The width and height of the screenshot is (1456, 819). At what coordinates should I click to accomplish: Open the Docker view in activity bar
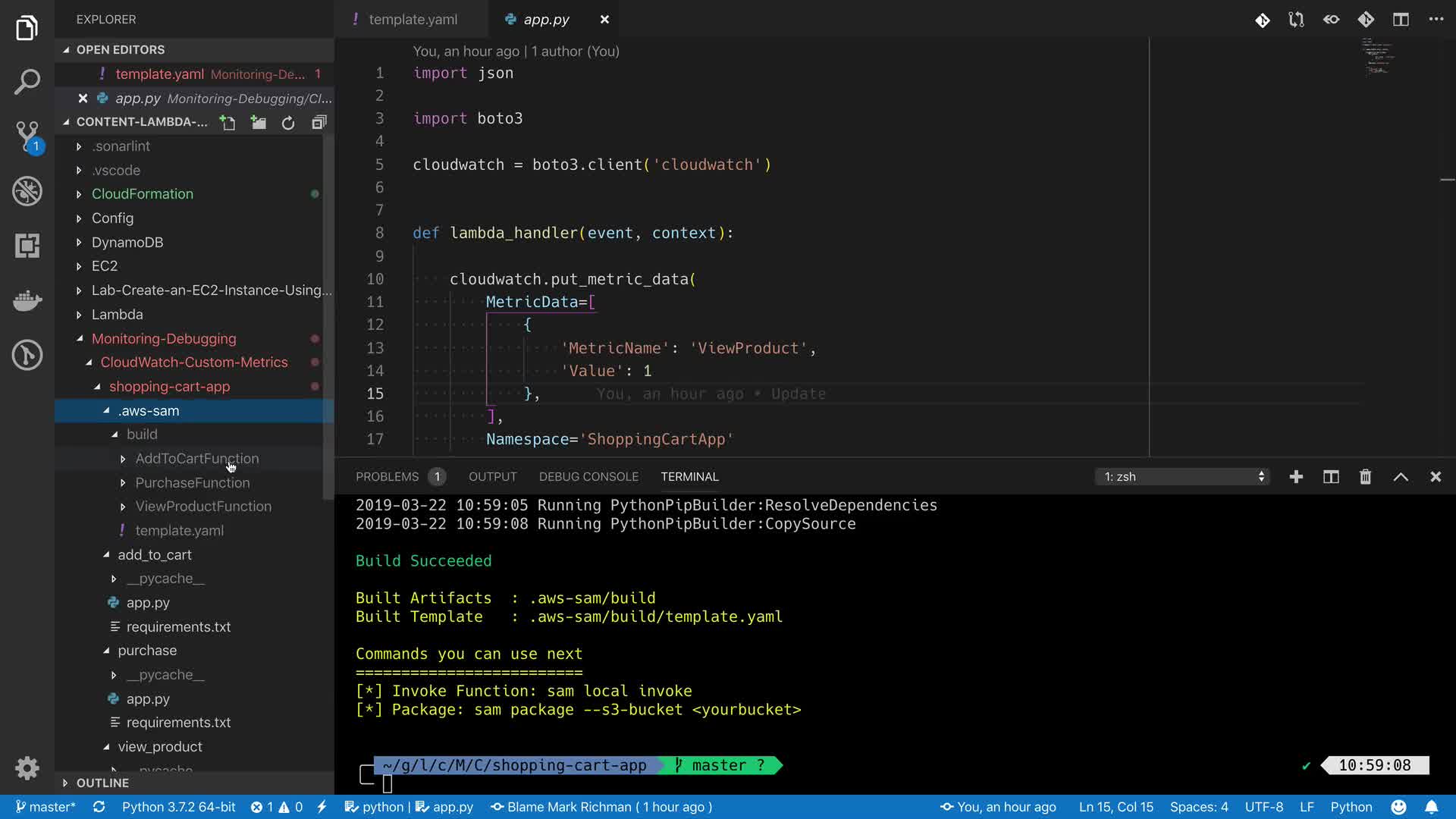27,301
